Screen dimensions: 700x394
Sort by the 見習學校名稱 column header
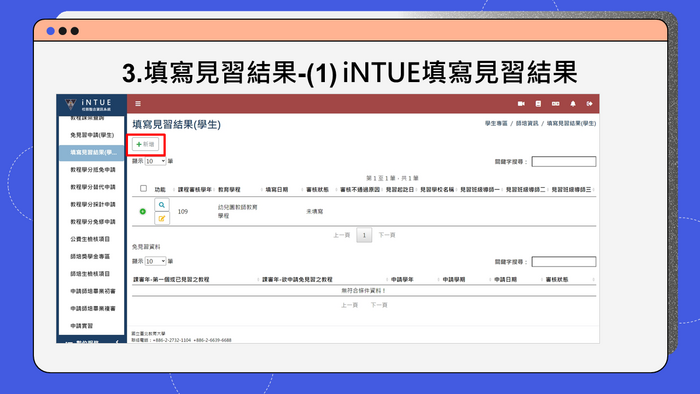coord(437,190)
